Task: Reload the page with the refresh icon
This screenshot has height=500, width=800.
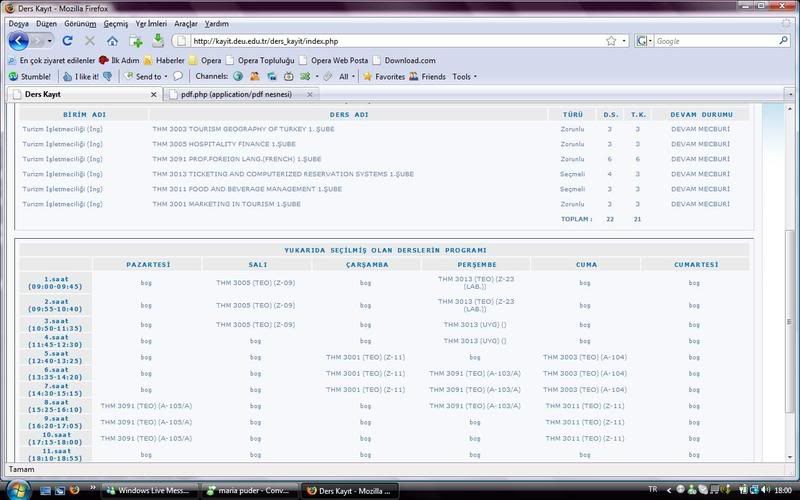Action: click(x=67, y=41)
